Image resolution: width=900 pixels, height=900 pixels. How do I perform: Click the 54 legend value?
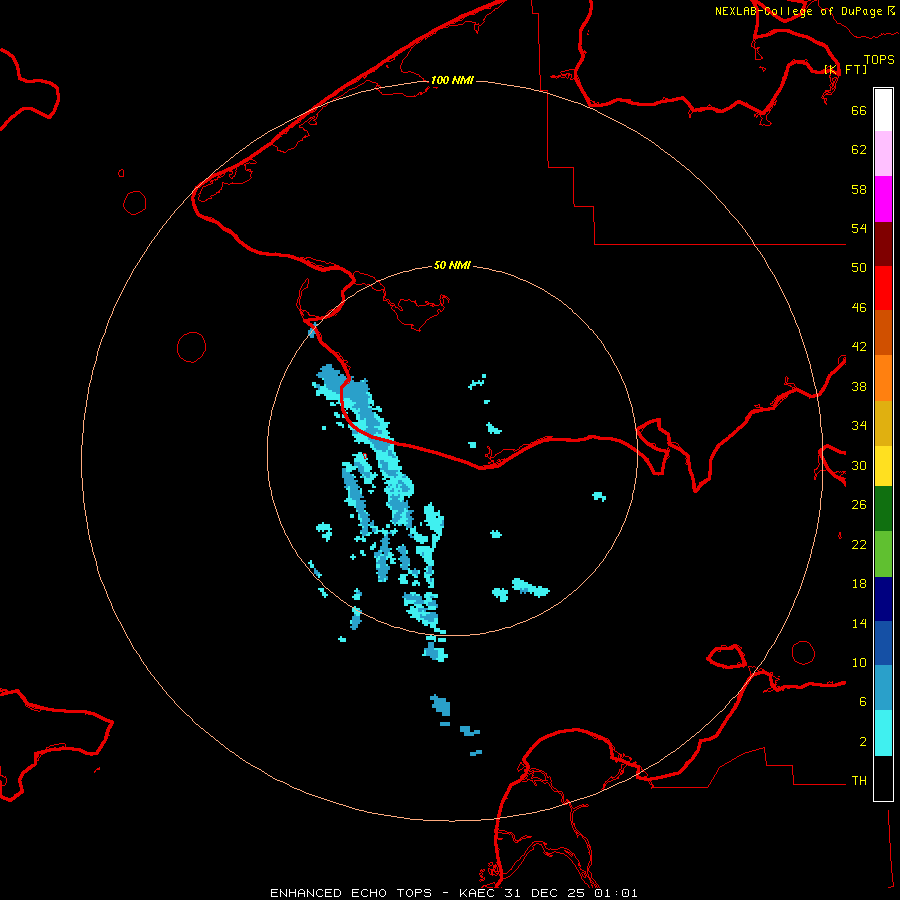(859, 228)
